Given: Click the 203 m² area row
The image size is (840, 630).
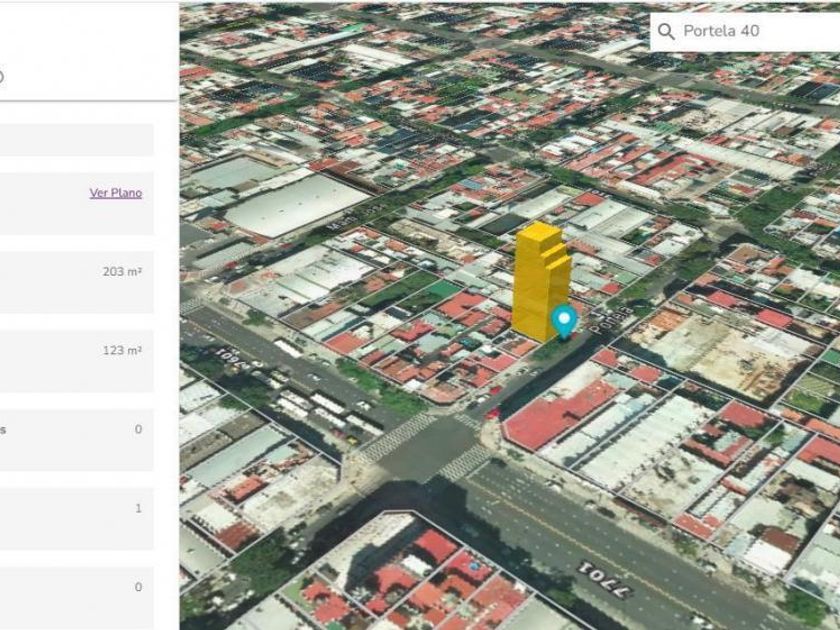Looking at the screenshot, I should coord(76,282).
